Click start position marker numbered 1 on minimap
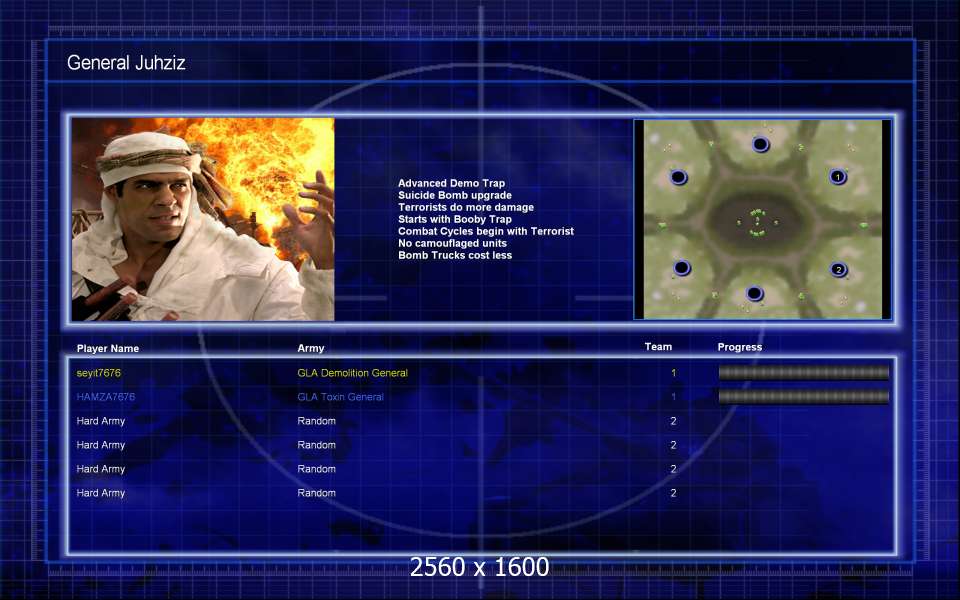 838,177
